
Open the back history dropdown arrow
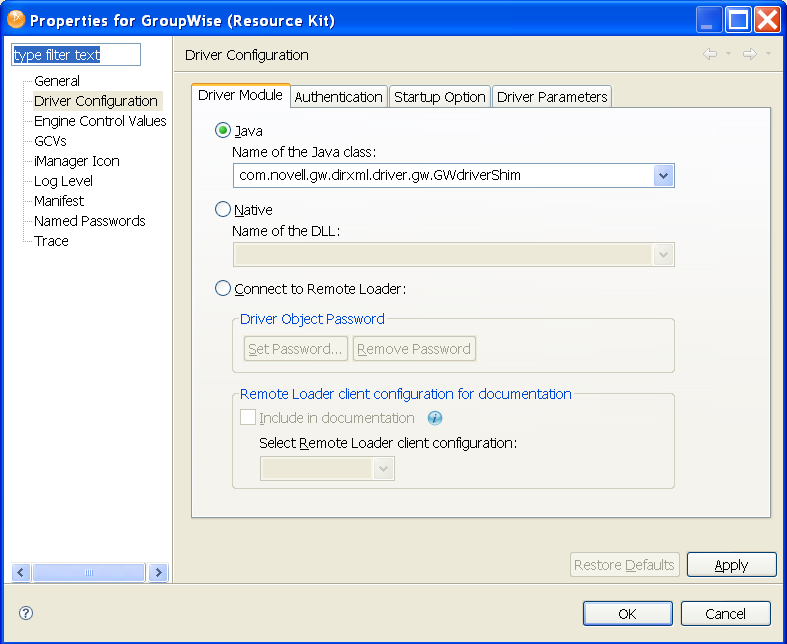(x=729, y=54)
